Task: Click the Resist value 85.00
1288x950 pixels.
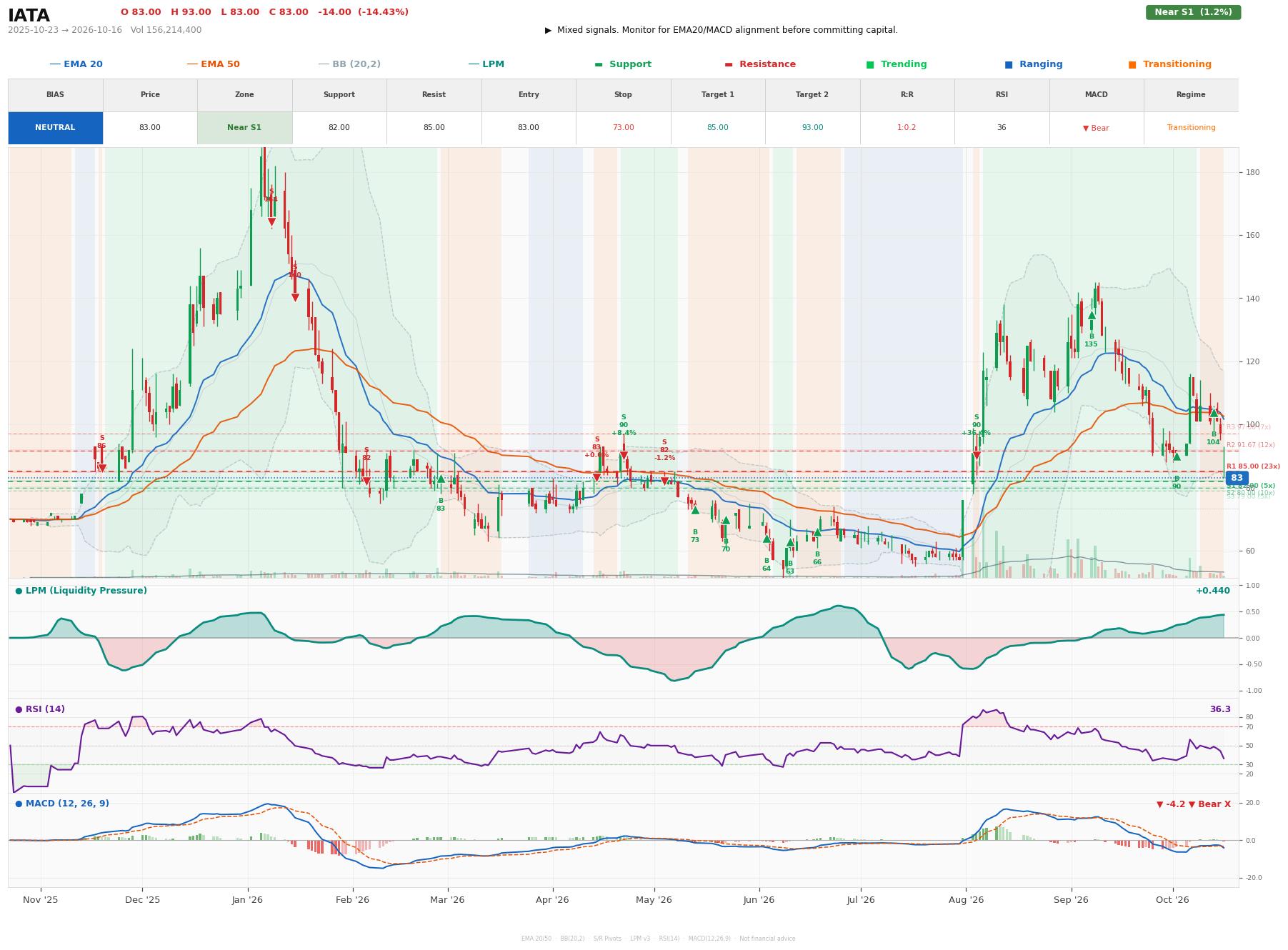Action: [x=434, y=128]
